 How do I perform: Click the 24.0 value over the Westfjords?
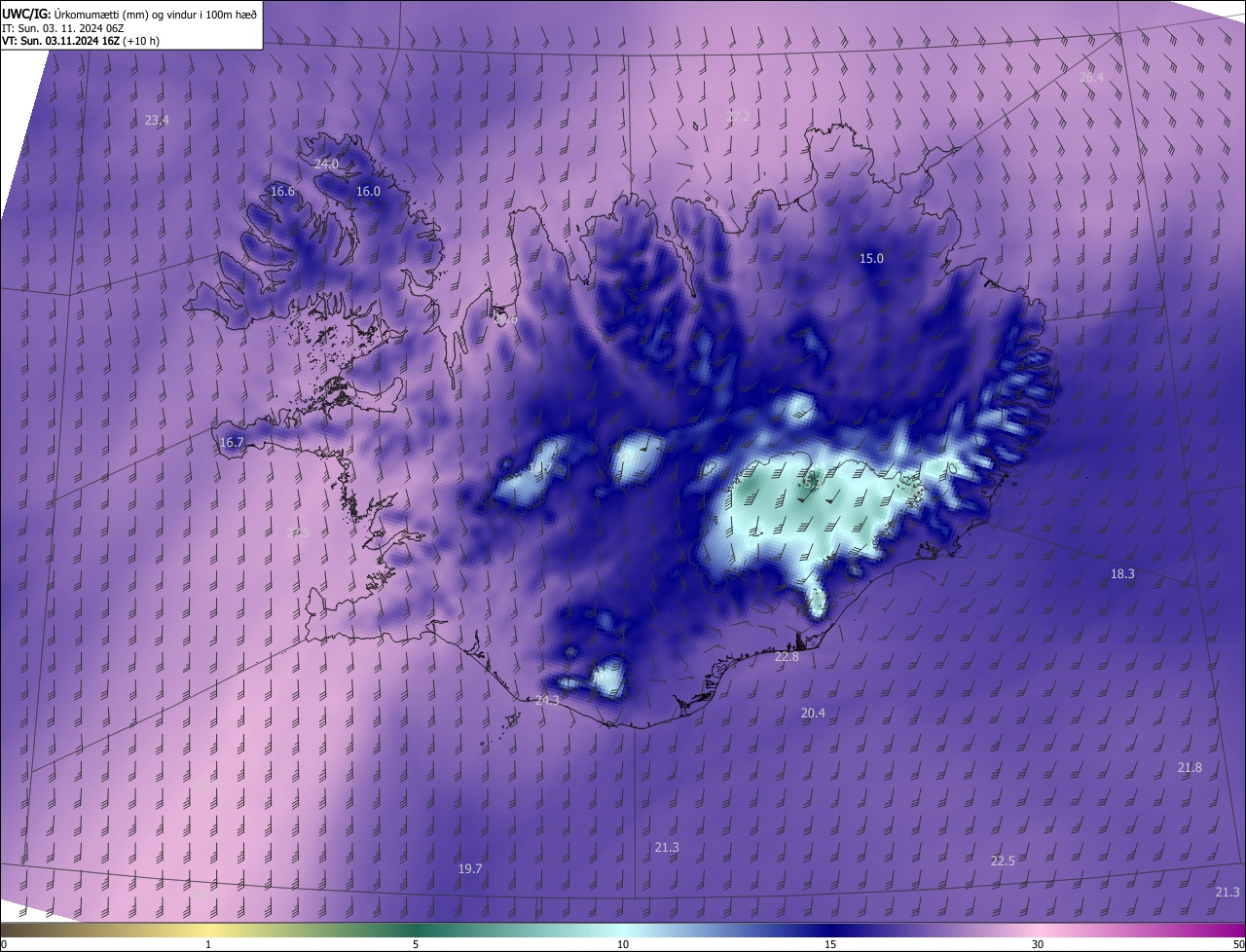326,165
